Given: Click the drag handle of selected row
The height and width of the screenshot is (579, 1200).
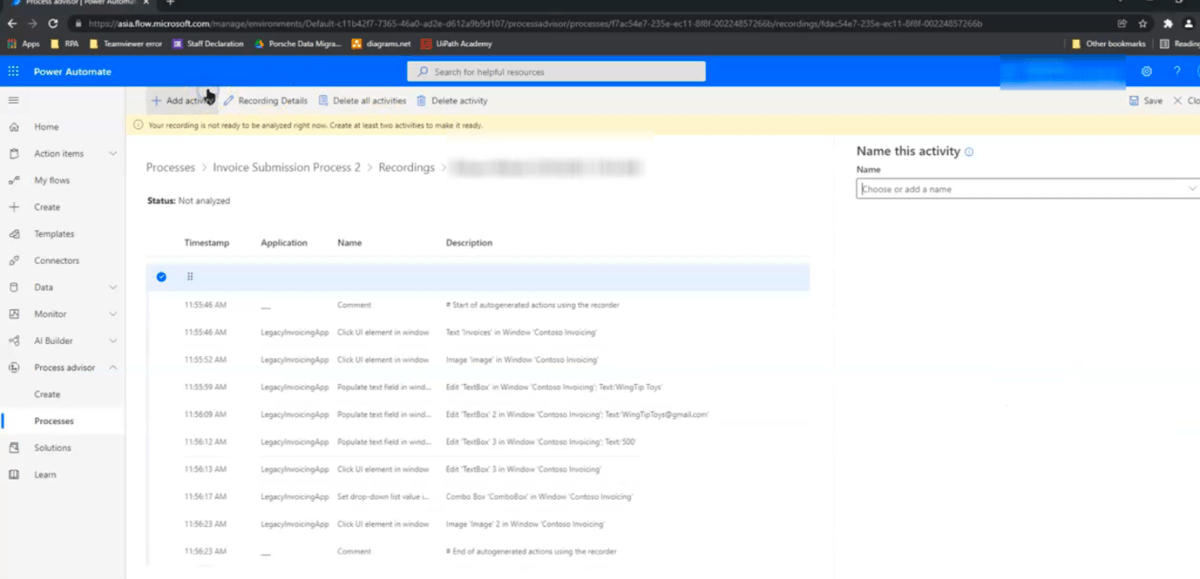Looking at the screenshot, I should click(190, 277).
